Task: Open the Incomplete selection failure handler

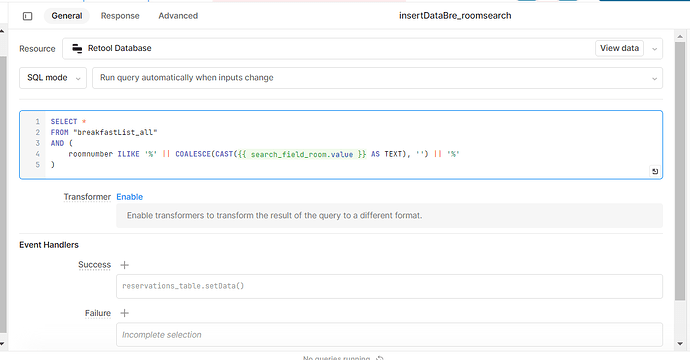Action: (x=389, y=335)
